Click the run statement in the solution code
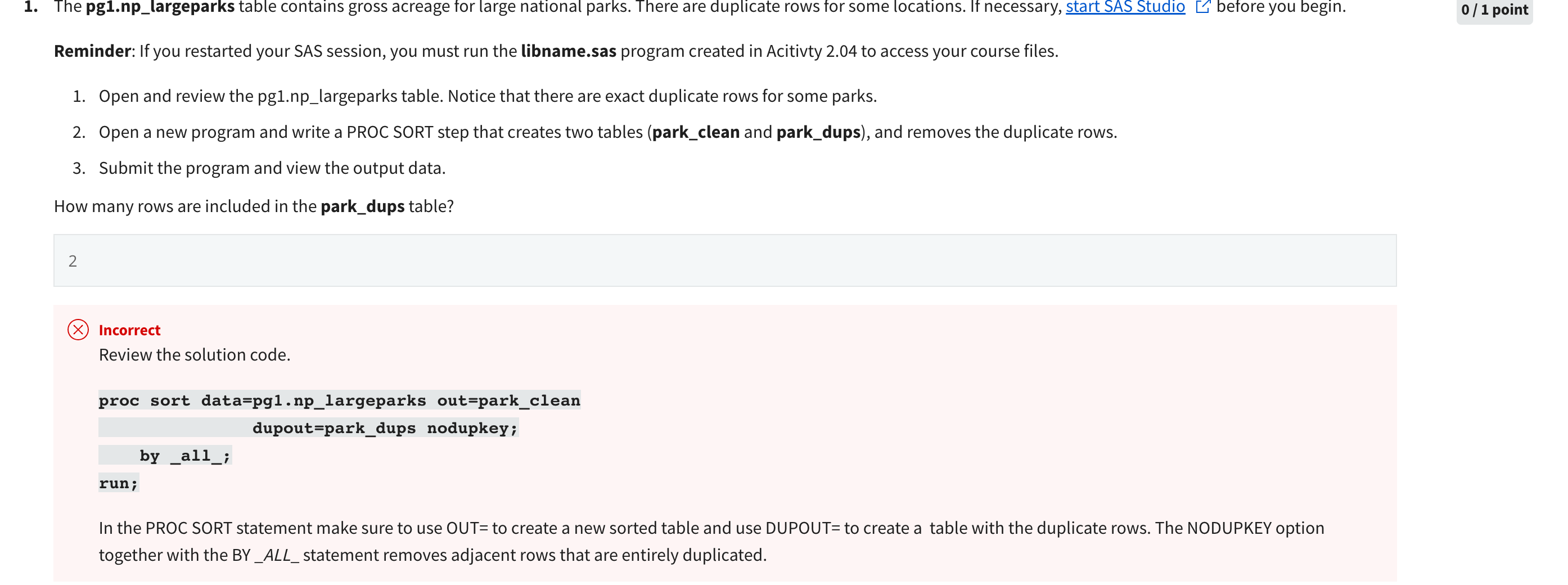Image resolution: width=1568 pixels, height=585 pixels. (118, 483)
